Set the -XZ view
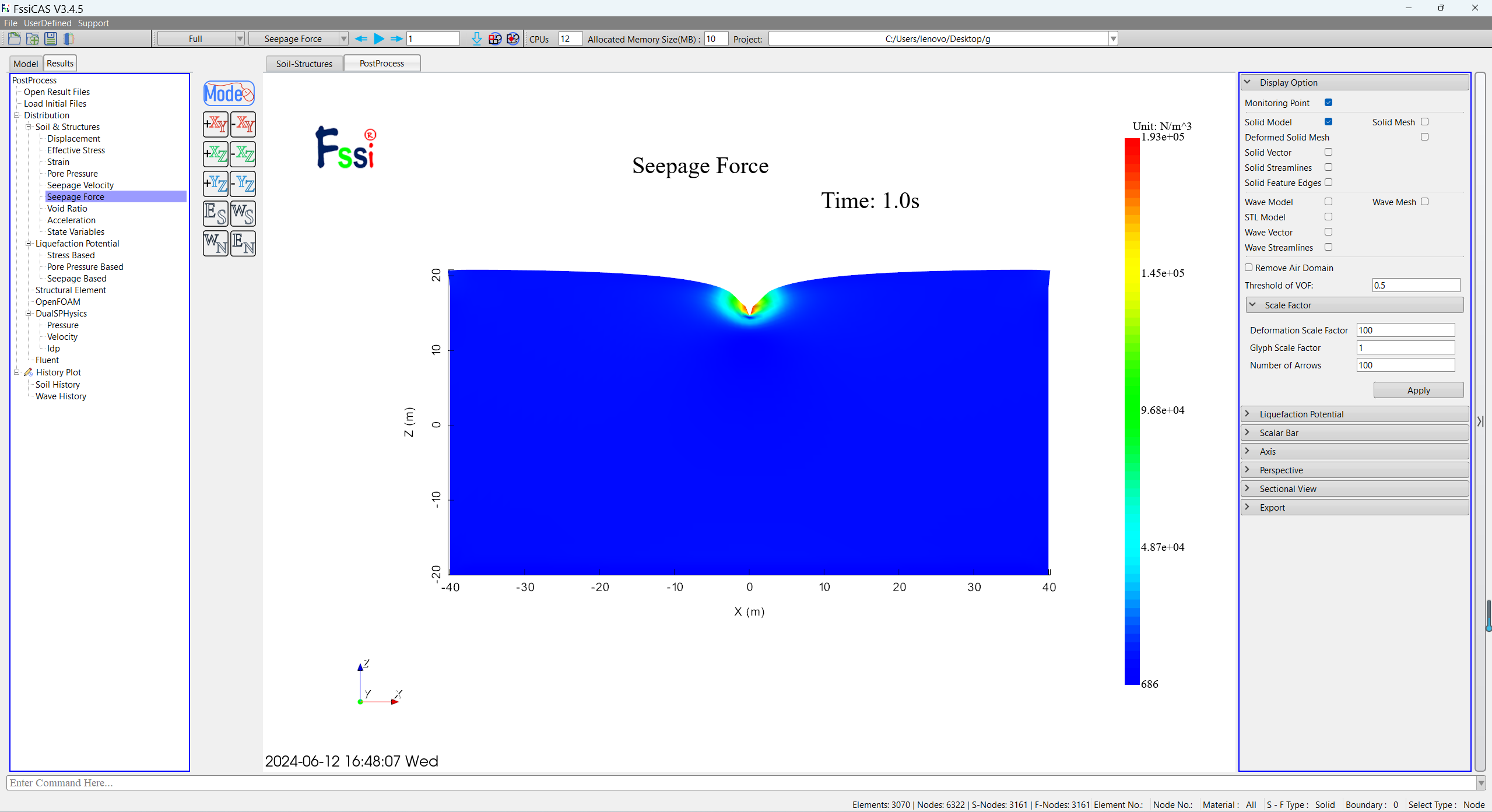The image size is (1492, 812). pyautogui.click(x=243, y=154)
